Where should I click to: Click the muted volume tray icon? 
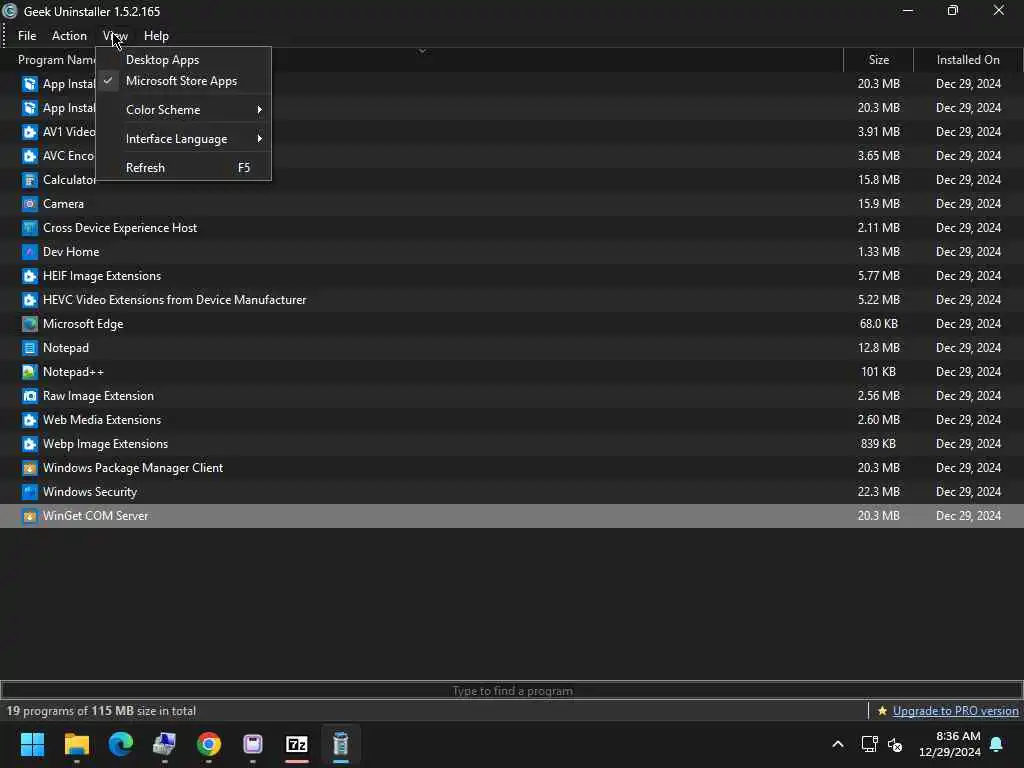(895, 744)
